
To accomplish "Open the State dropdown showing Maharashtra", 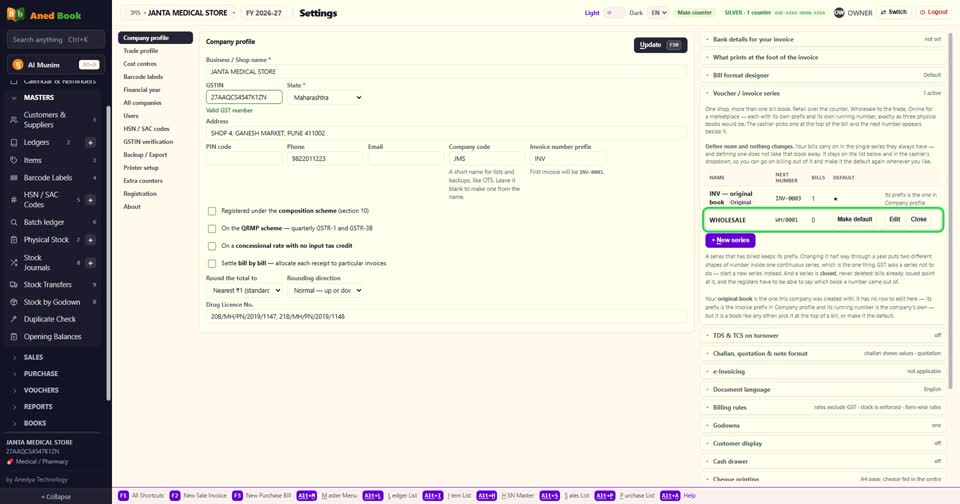I will point(325,97).
